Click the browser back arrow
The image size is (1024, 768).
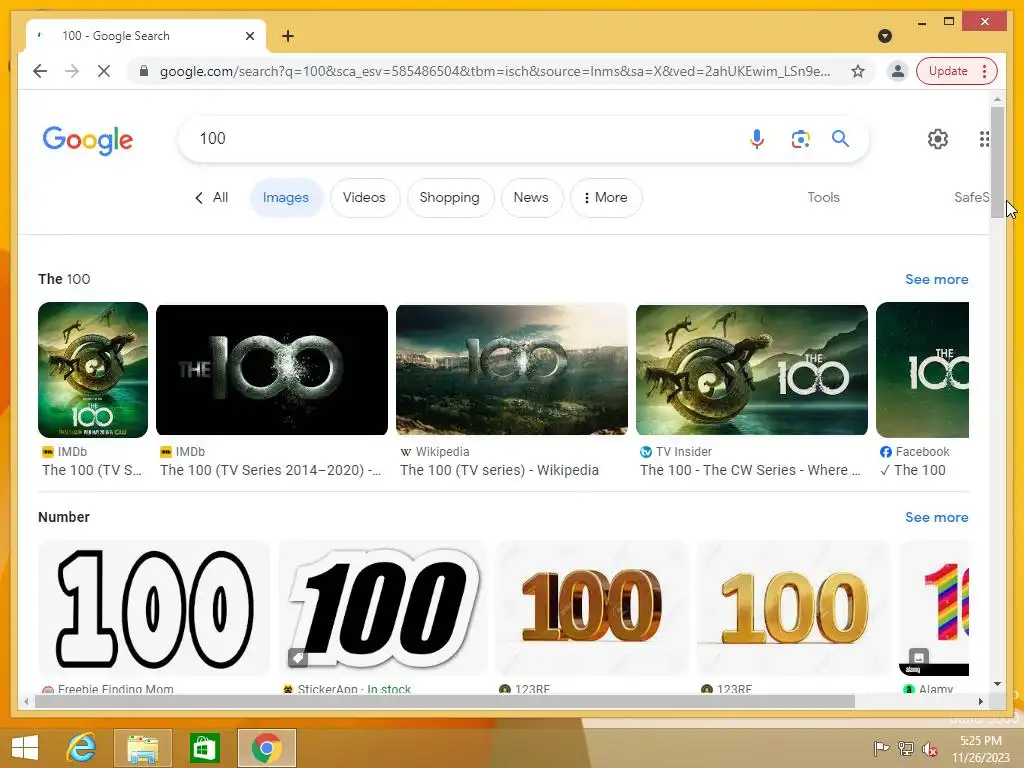pyautogui.click(x=40, y=71)
